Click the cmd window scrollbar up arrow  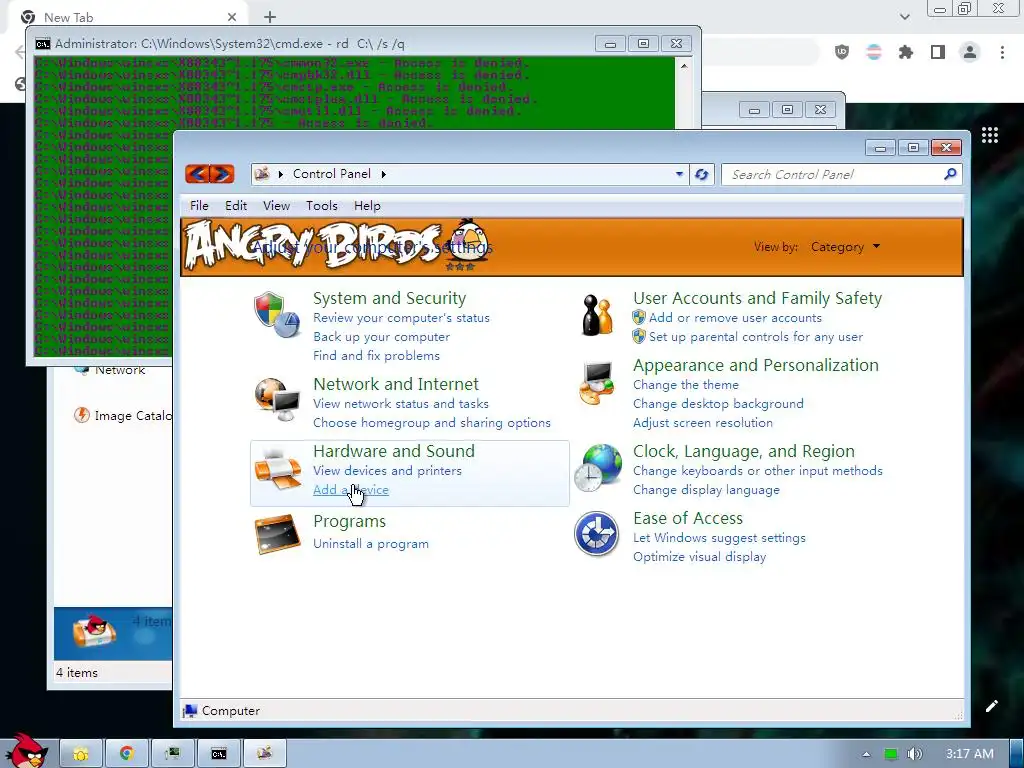(684, 66)
